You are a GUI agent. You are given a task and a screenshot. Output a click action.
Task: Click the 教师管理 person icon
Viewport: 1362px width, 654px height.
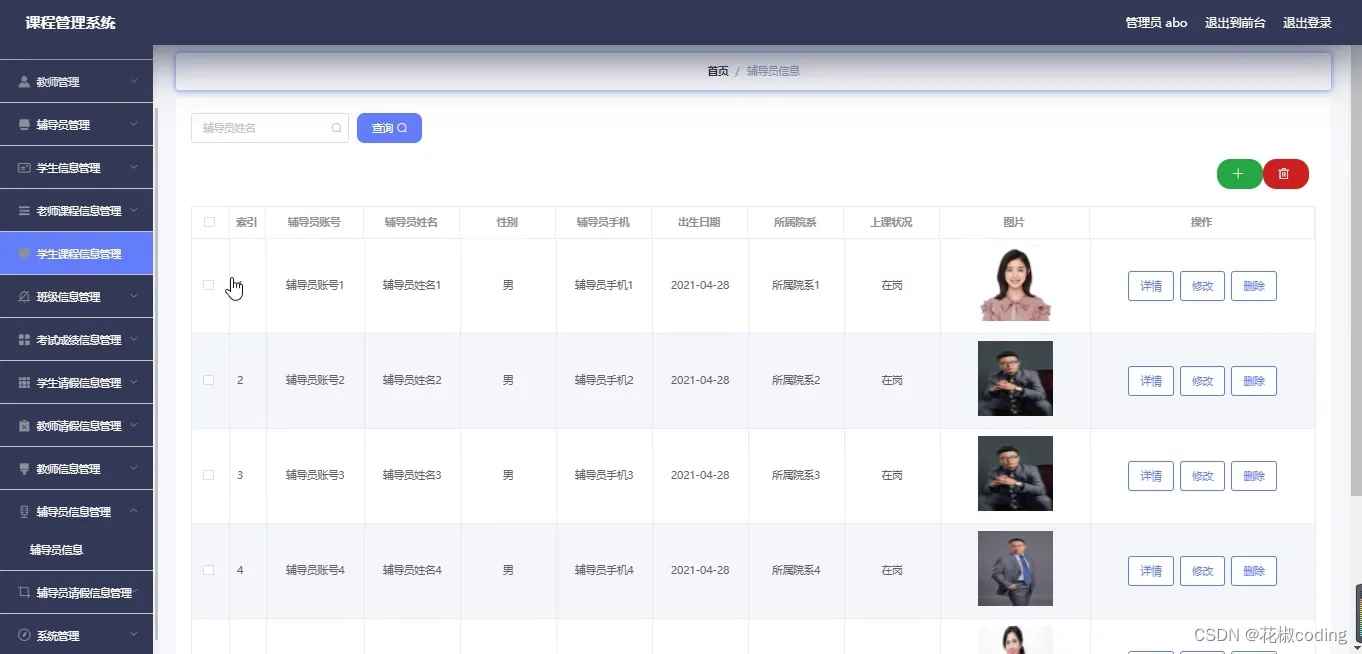click(x=24, y=82)
